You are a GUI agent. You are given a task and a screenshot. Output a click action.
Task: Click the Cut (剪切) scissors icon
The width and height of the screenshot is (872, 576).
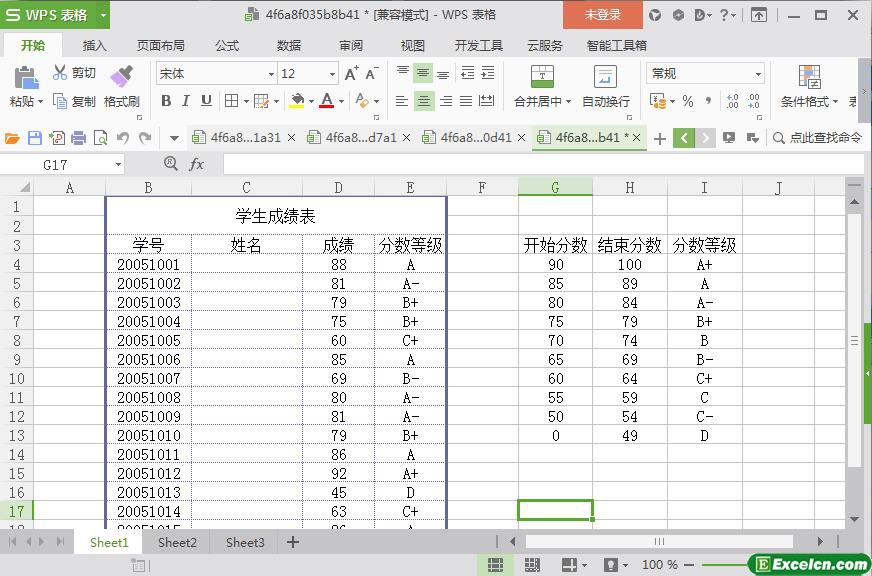pyautogui.click(x=61, y=73)
